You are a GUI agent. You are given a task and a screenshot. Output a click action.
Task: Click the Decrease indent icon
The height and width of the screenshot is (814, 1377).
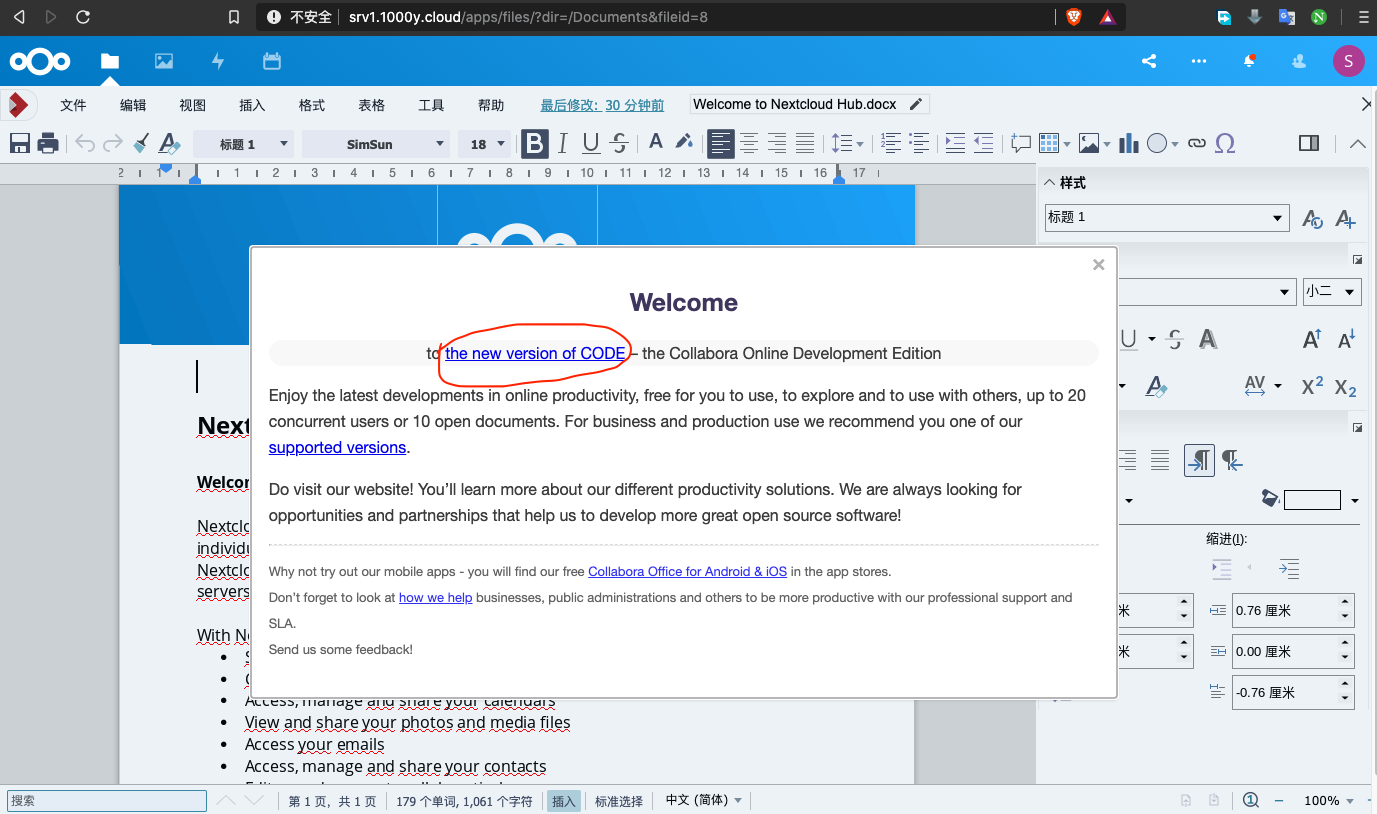(983, 144)
